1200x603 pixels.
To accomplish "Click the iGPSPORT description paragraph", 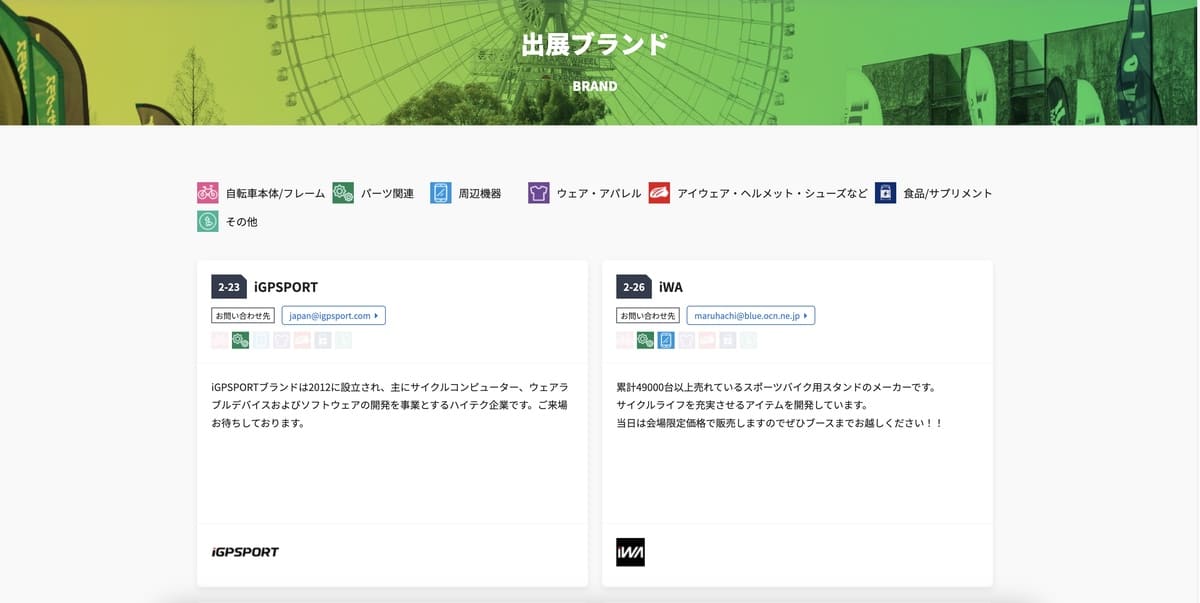I will point(390,404).
